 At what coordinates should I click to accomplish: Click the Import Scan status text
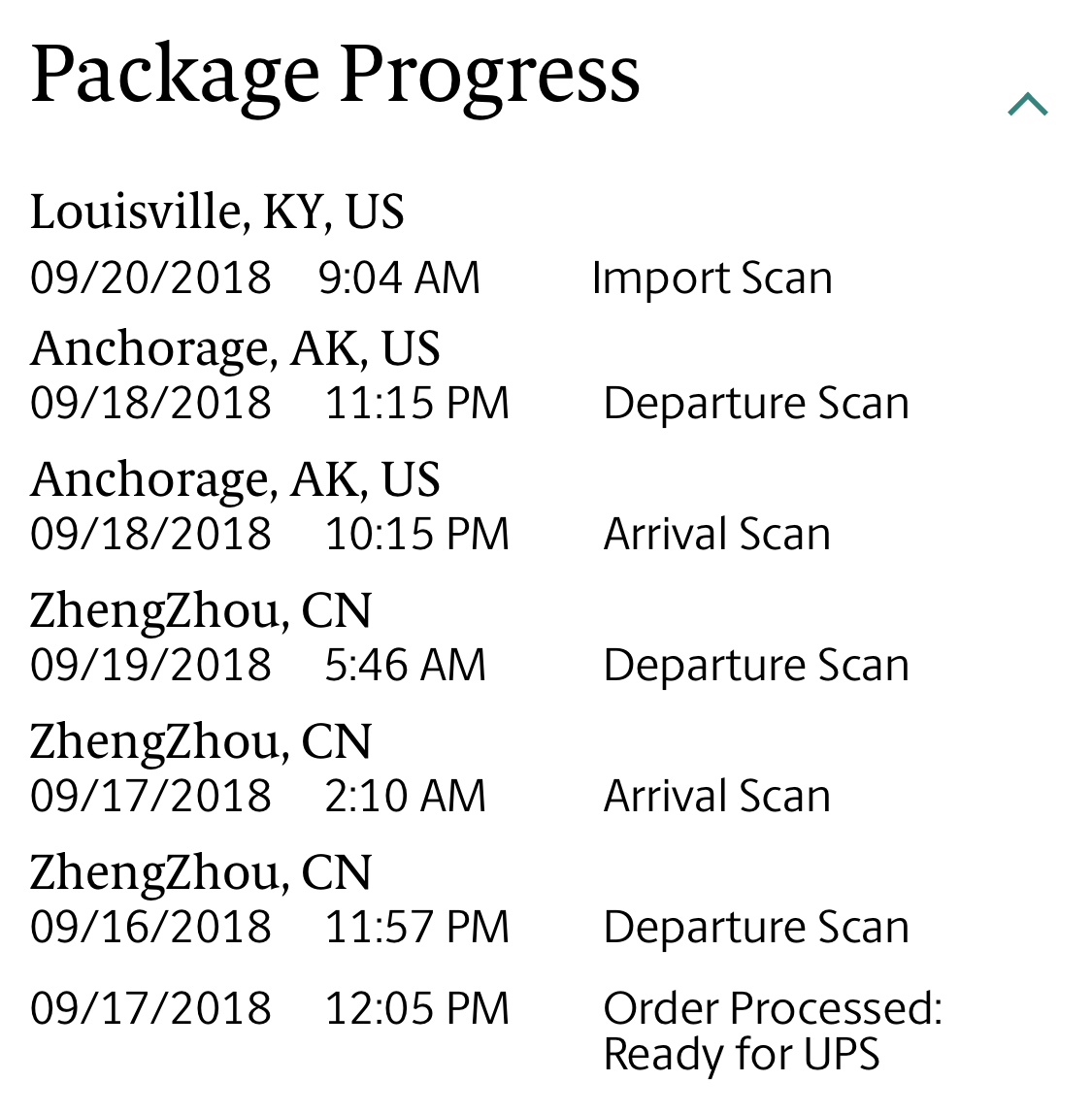pos(711,278)
